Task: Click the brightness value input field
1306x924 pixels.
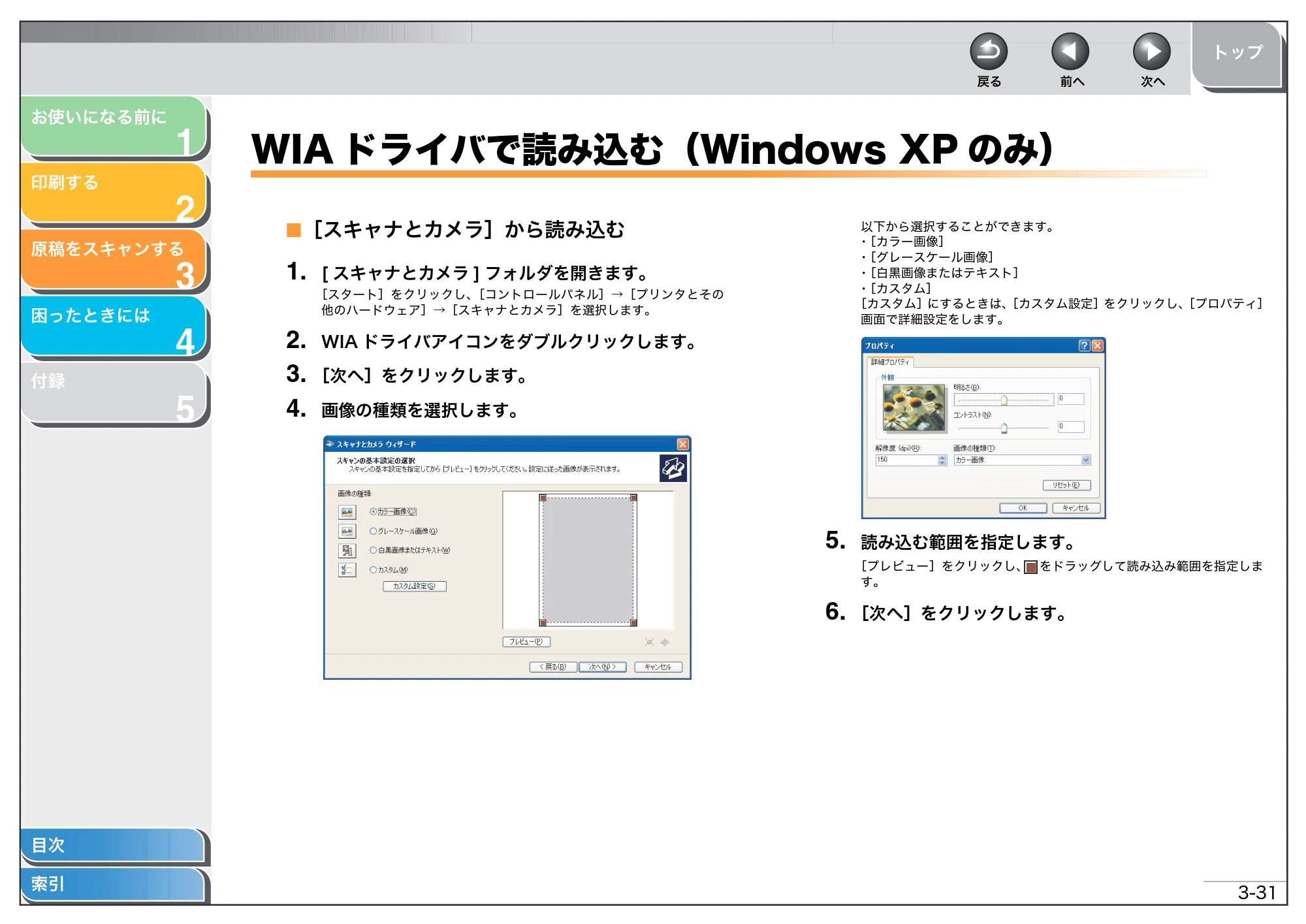Action: (1071, 399)
